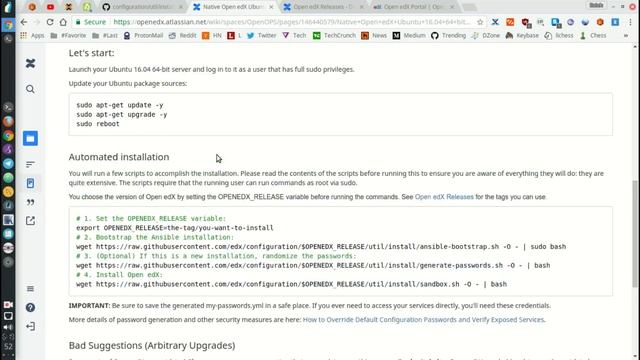Open the ProtonMail bookmark
This screenshot has width=640, height=360.
(x=143, y=36)
